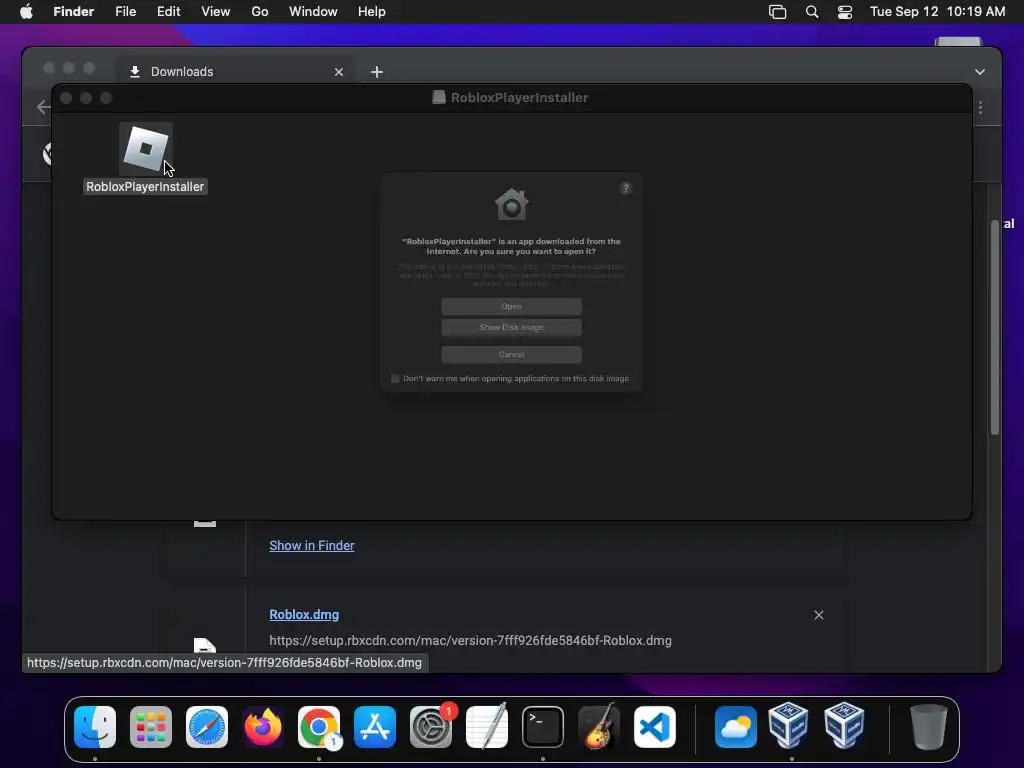The width and height of the screenshot is (1024, 768).
Task: Open the RobloxPlayerInstaller app icon
Action: [x=146, y=149]
